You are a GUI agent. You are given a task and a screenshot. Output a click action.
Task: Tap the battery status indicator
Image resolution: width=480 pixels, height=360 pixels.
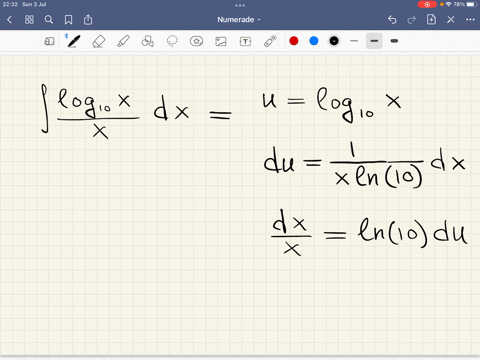(472, 4)
